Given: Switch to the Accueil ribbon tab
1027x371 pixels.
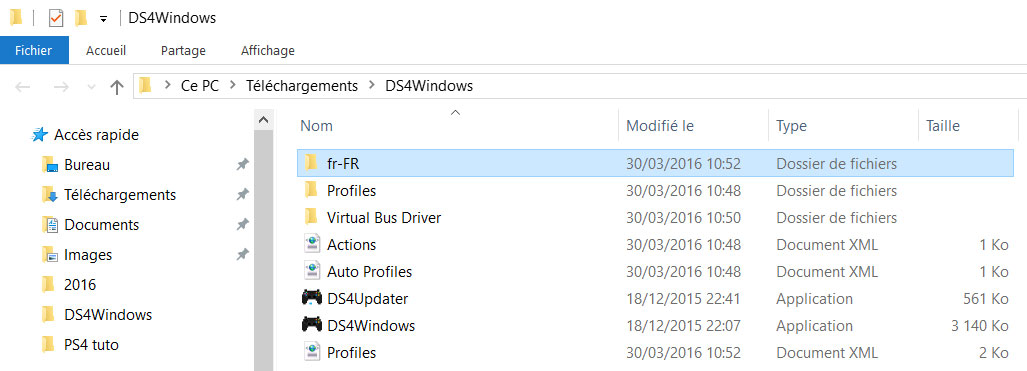Looking at the screenshot, I should pos(106,50).
